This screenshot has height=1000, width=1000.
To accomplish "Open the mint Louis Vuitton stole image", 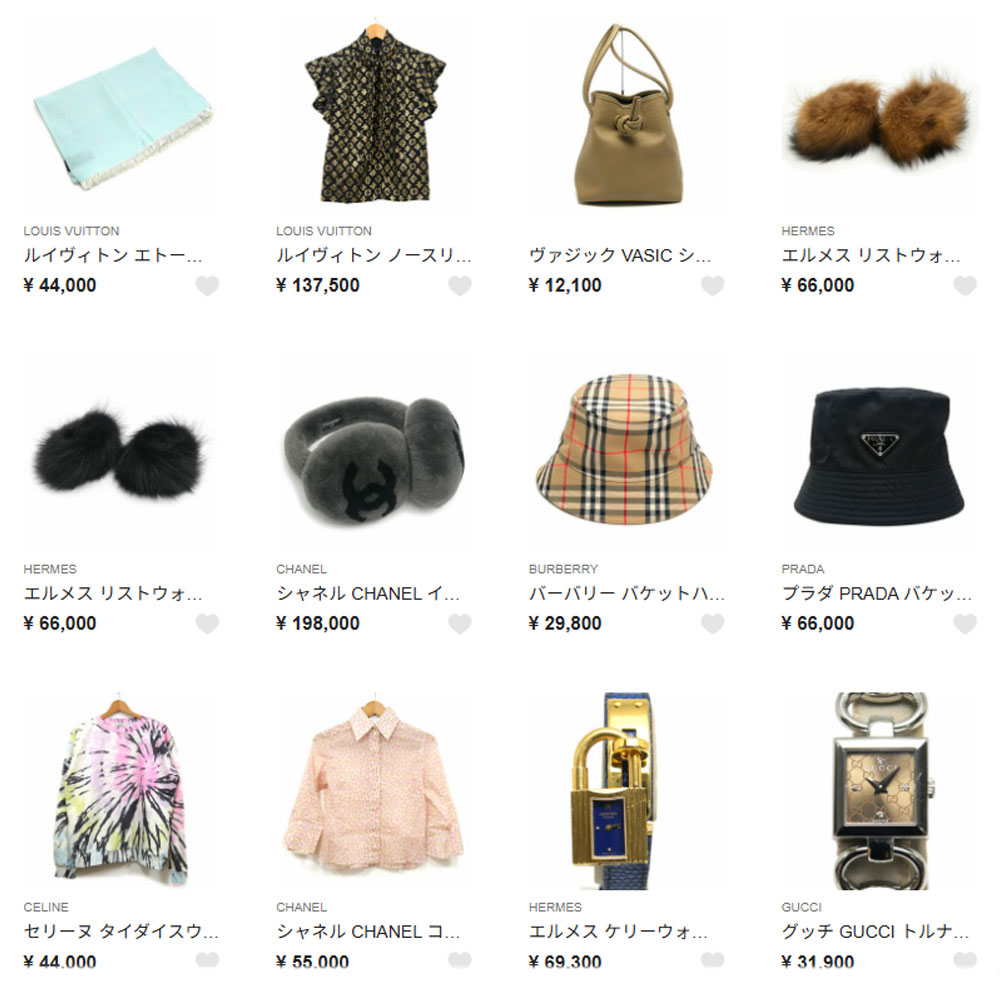I will point(121,115).
